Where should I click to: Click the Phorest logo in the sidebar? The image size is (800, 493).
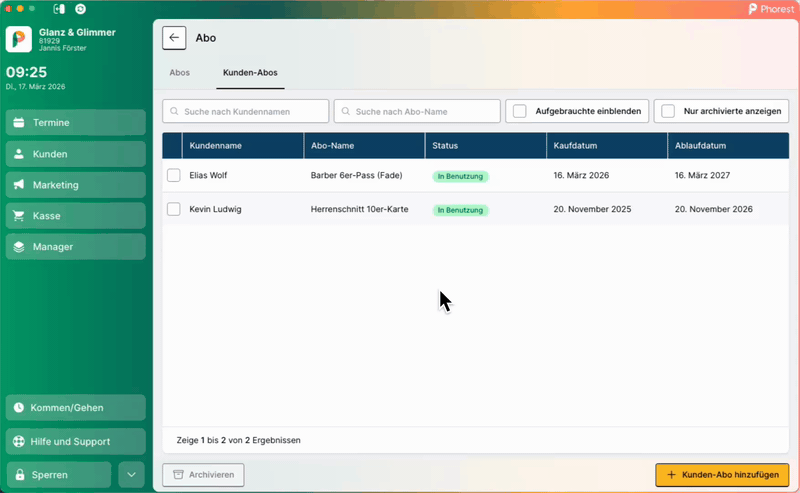[19, 39]
